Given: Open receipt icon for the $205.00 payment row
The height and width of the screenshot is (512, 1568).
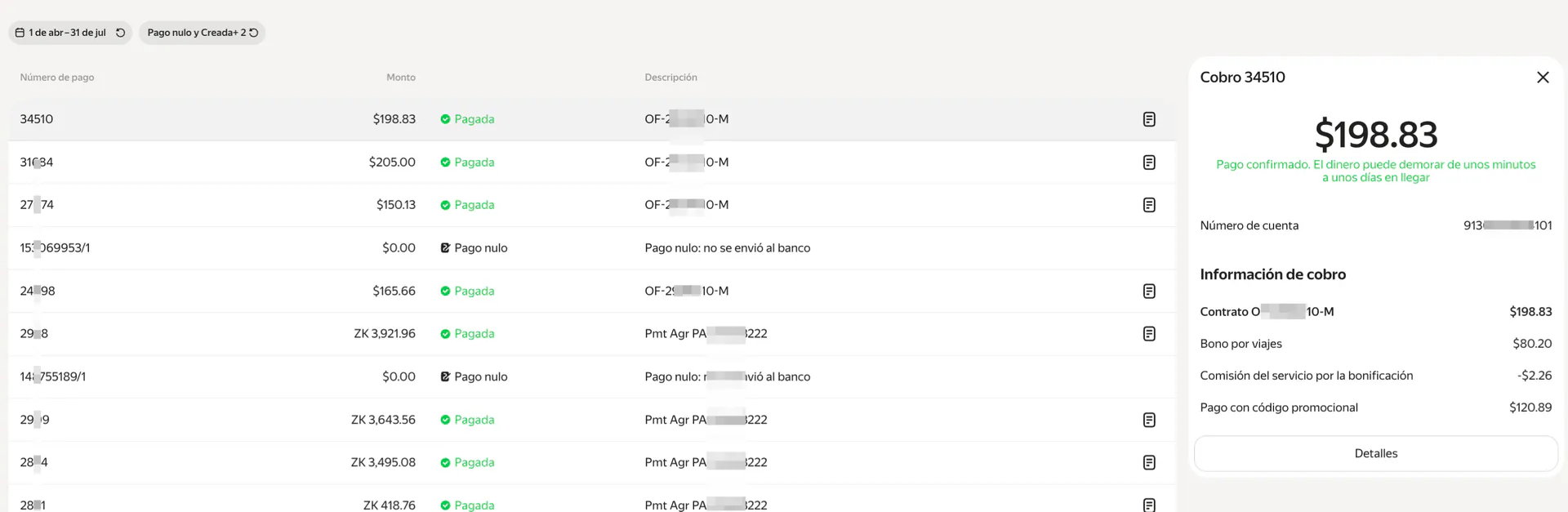Looking at the screenshot, I should click(x=1149, y=163).
